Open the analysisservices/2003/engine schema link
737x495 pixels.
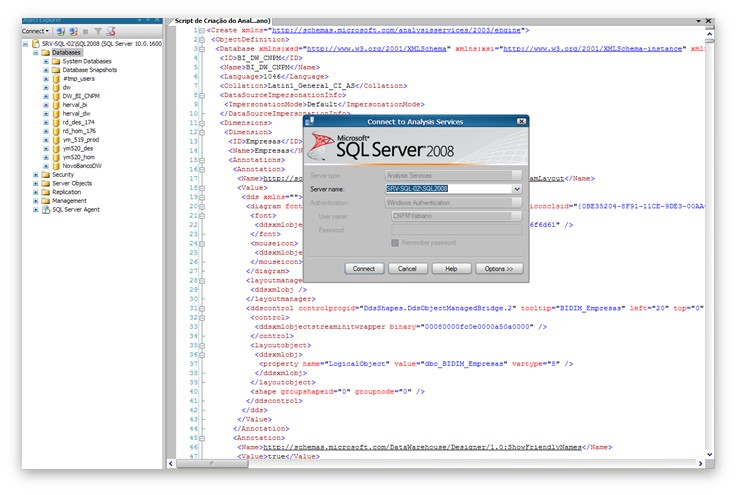point(396,30)
